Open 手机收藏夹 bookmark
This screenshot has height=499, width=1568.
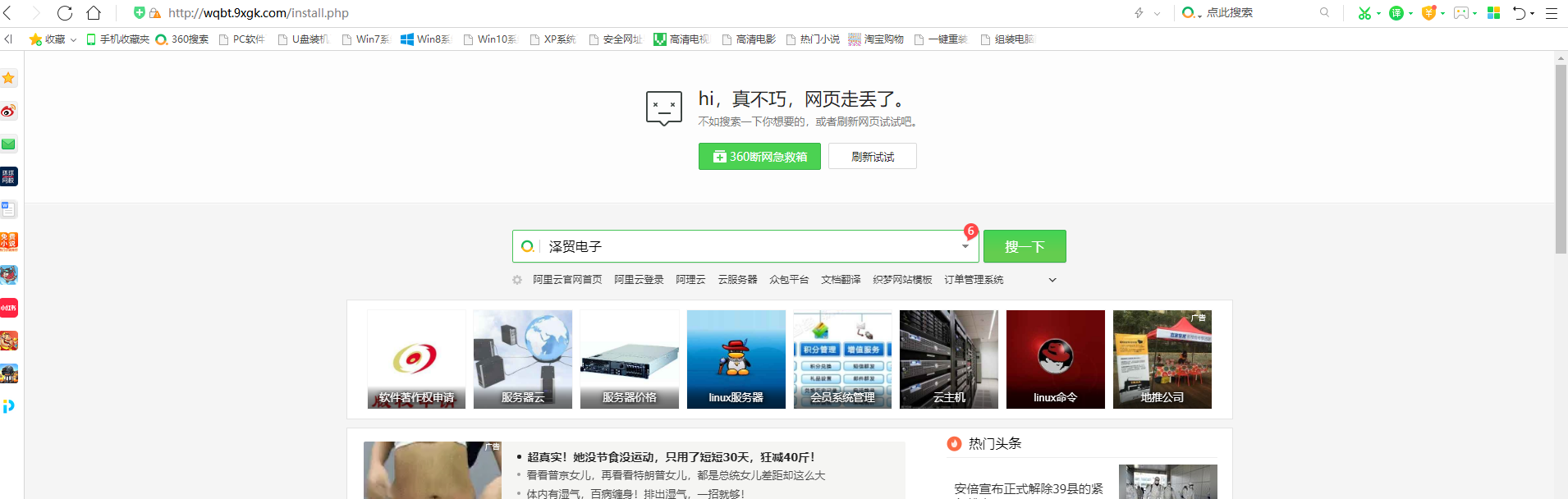point(118,39)
